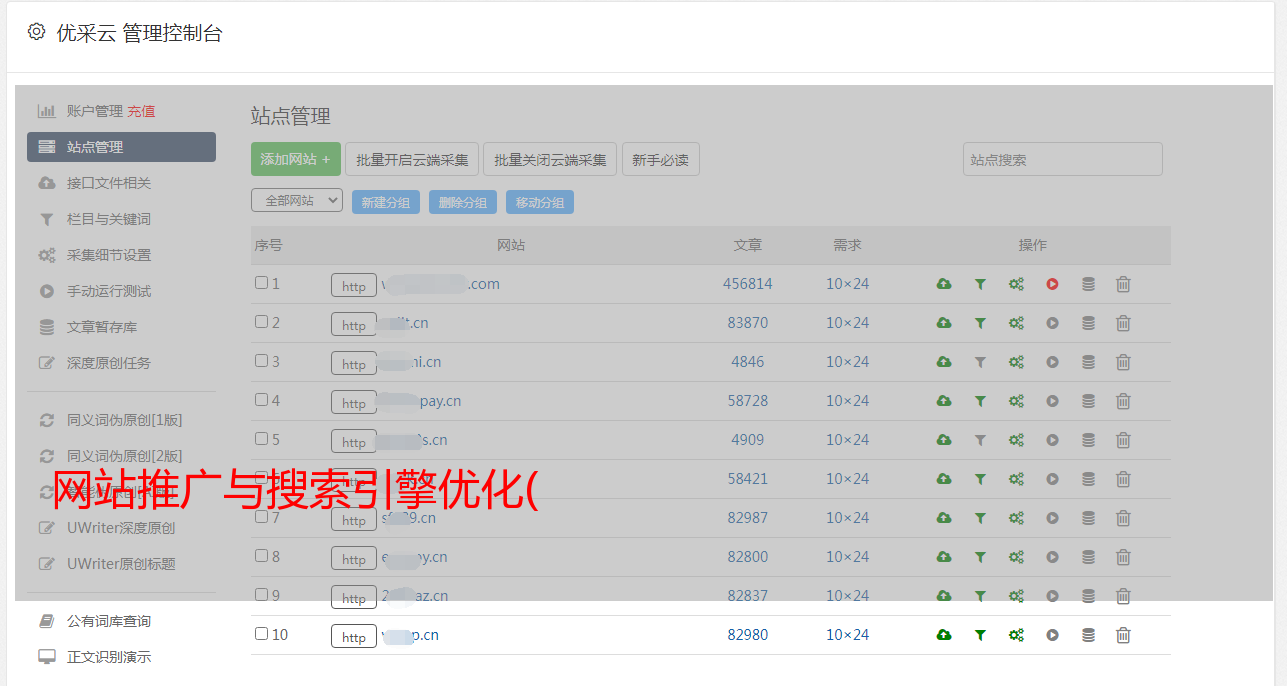The image size is (1287, 686).
Task: Click the play icon in row 10
Action: pyautogui.click(x=1052, y=635)
